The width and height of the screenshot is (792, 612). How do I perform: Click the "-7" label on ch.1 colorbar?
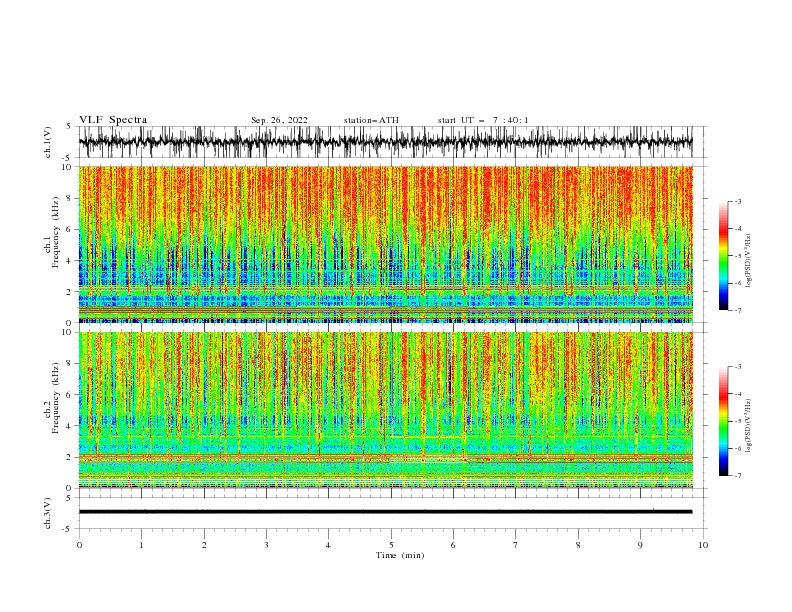738,310
